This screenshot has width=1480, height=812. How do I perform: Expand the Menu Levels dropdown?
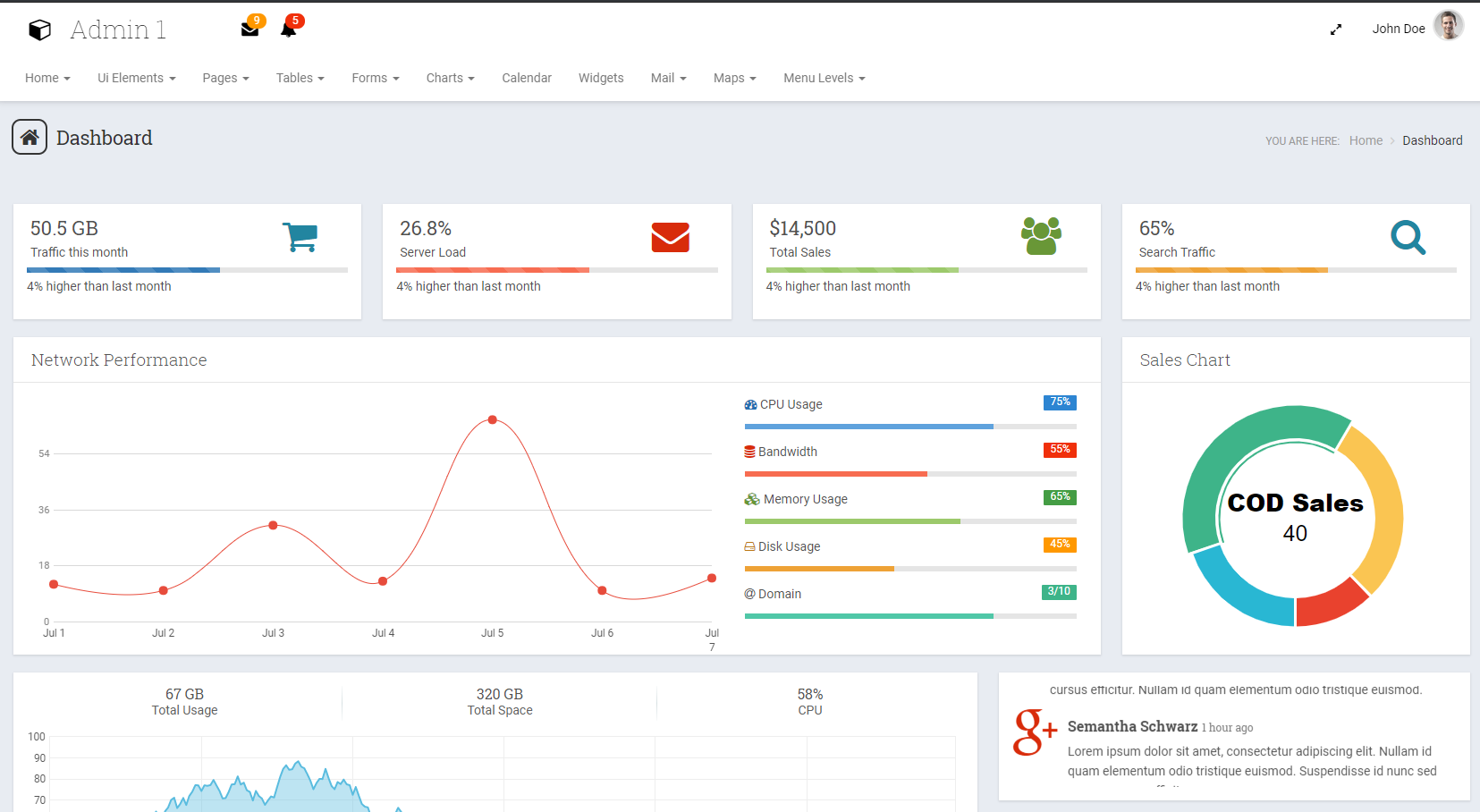(x=824, y=78)
